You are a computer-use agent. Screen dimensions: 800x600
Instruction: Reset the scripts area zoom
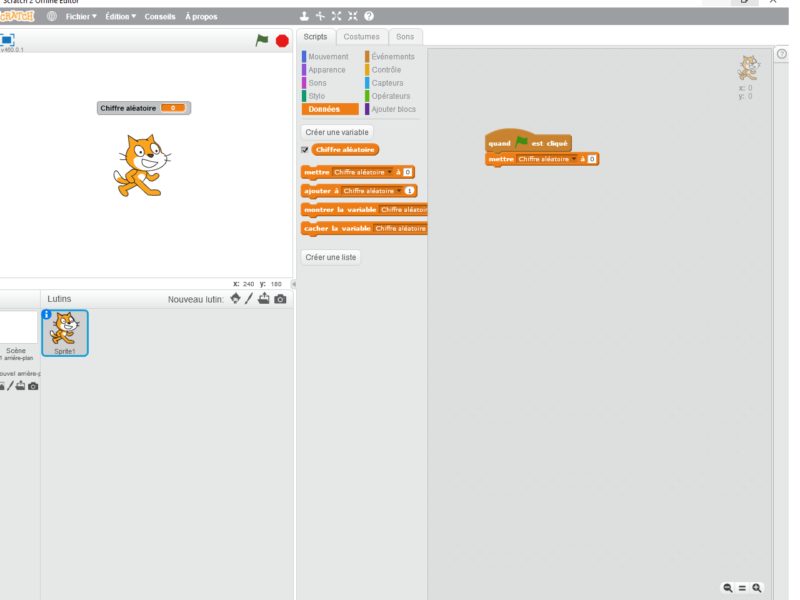tap(742, 588)
